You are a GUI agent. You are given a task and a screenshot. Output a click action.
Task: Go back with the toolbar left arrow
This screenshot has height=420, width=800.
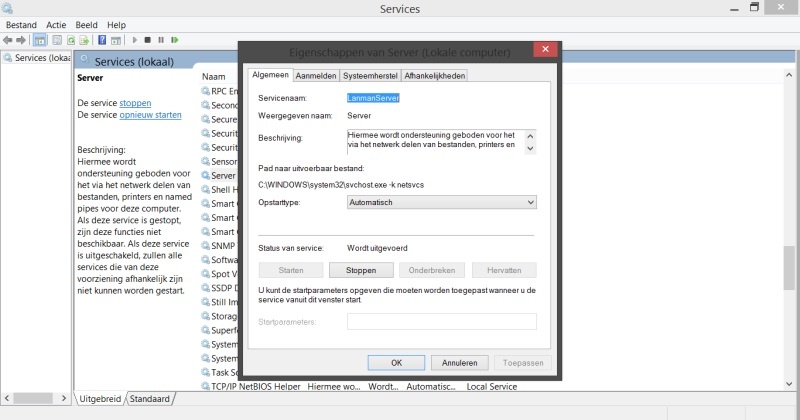[x=8, y=40]
